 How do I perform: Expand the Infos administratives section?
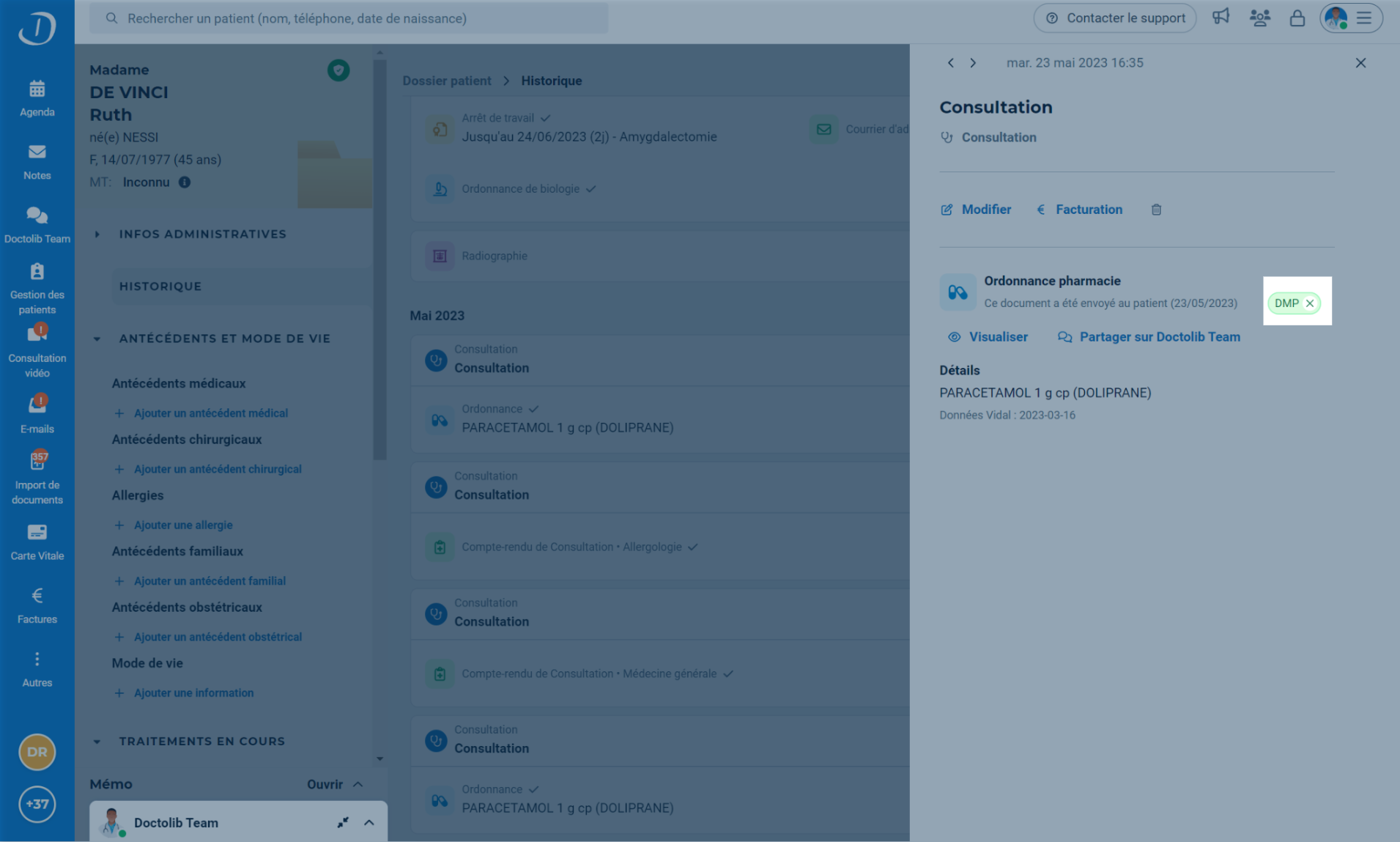point(97,234)
